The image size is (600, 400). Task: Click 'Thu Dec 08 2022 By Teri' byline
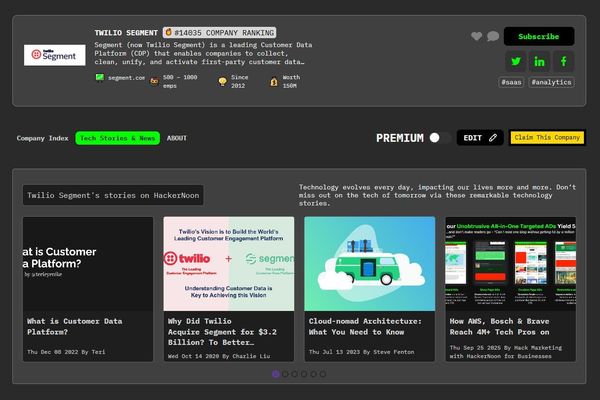(66, 352)
